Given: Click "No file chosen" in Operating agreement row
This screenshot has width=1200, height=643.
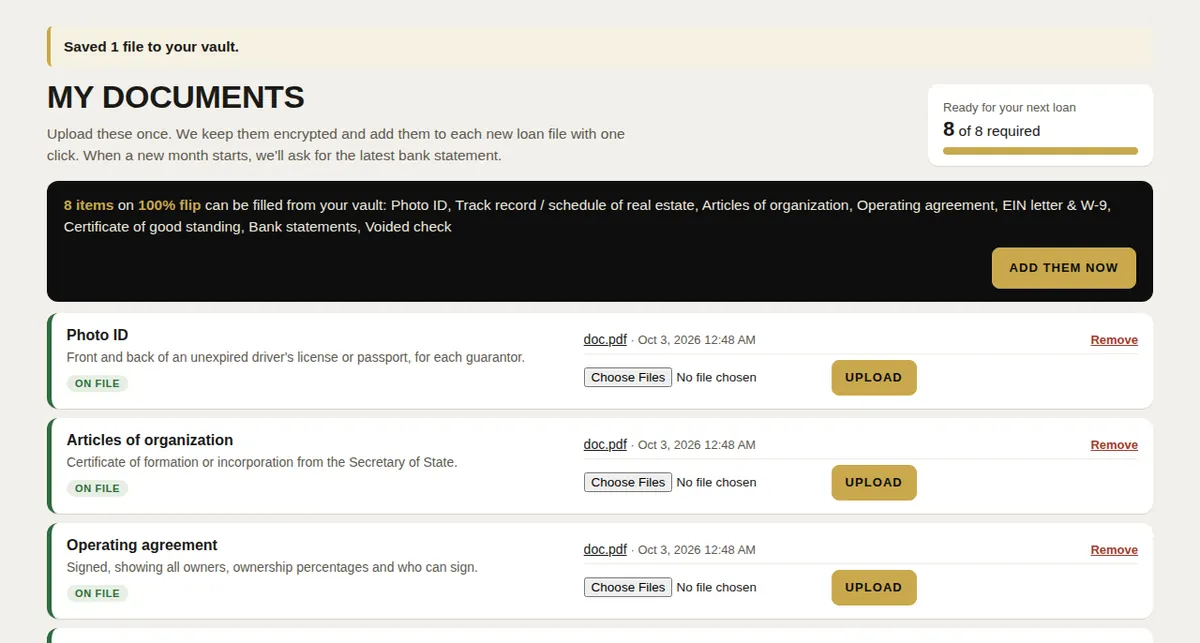Looking at the screenshot, I should [716, 588].
